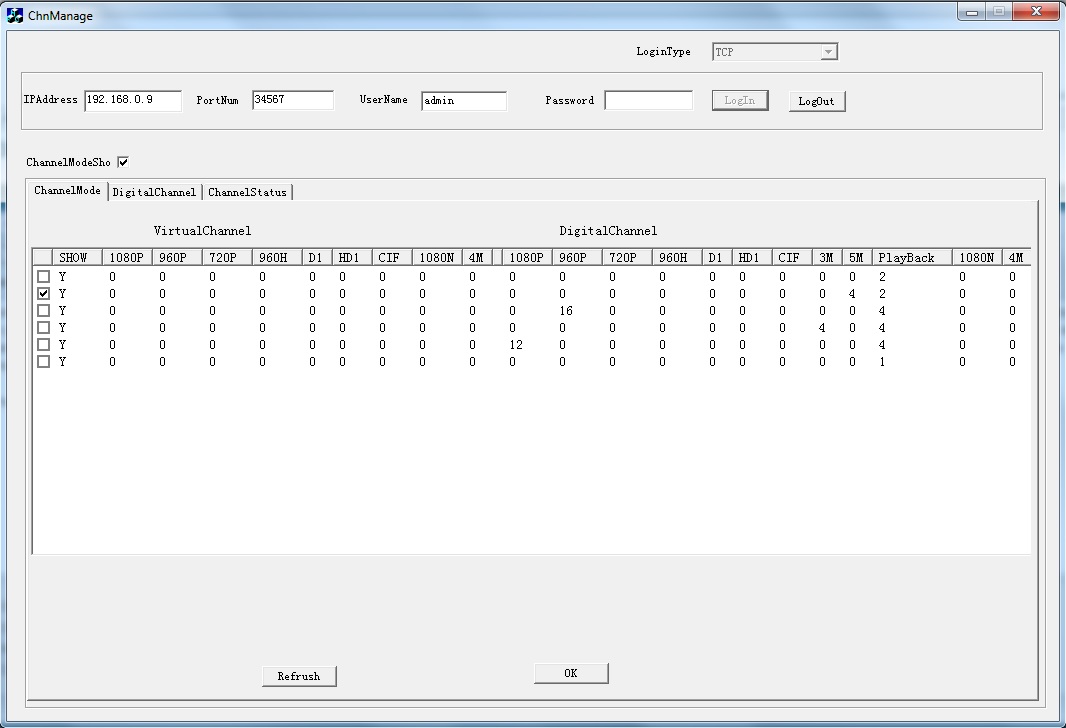Click the SHOW column header
Image resolution: width=1066 pixels, height=728 pixels.
point(76,258)
